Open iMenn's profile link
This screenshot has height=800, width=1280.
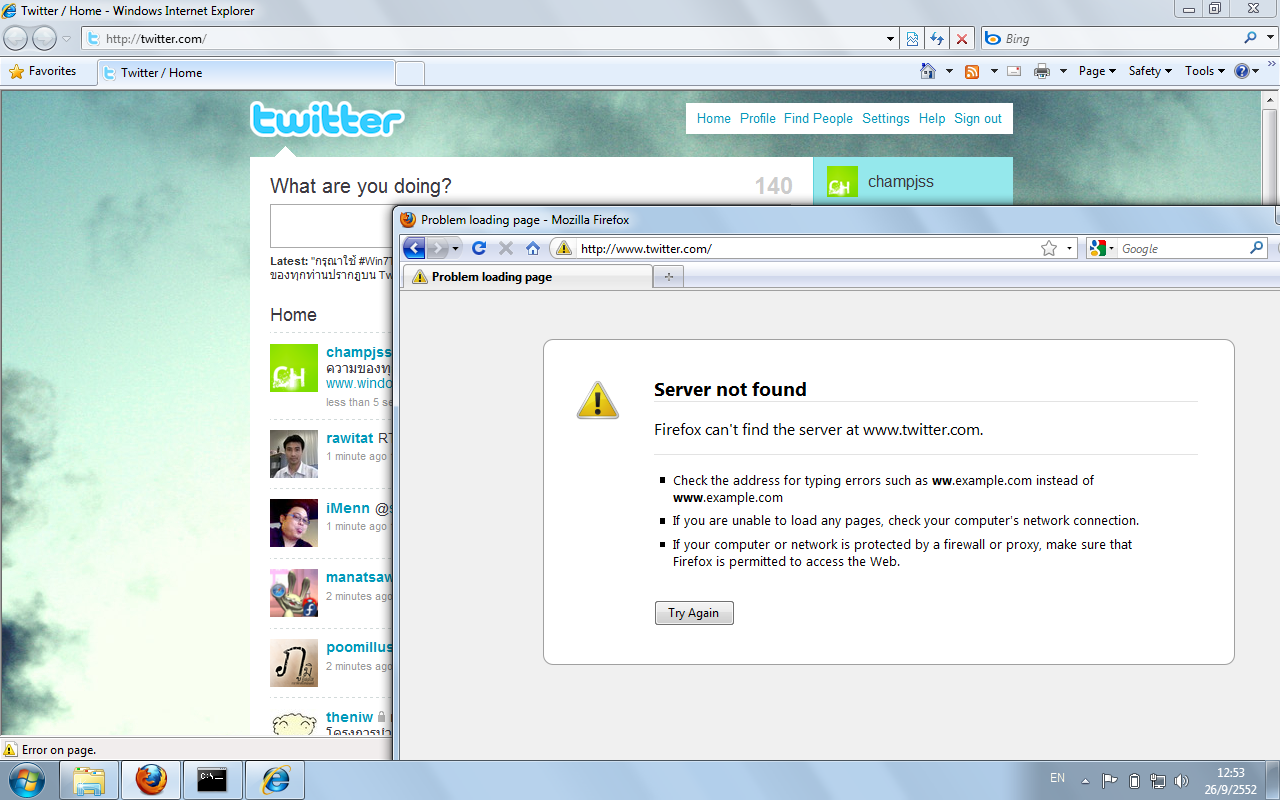(x=348, y=508)
